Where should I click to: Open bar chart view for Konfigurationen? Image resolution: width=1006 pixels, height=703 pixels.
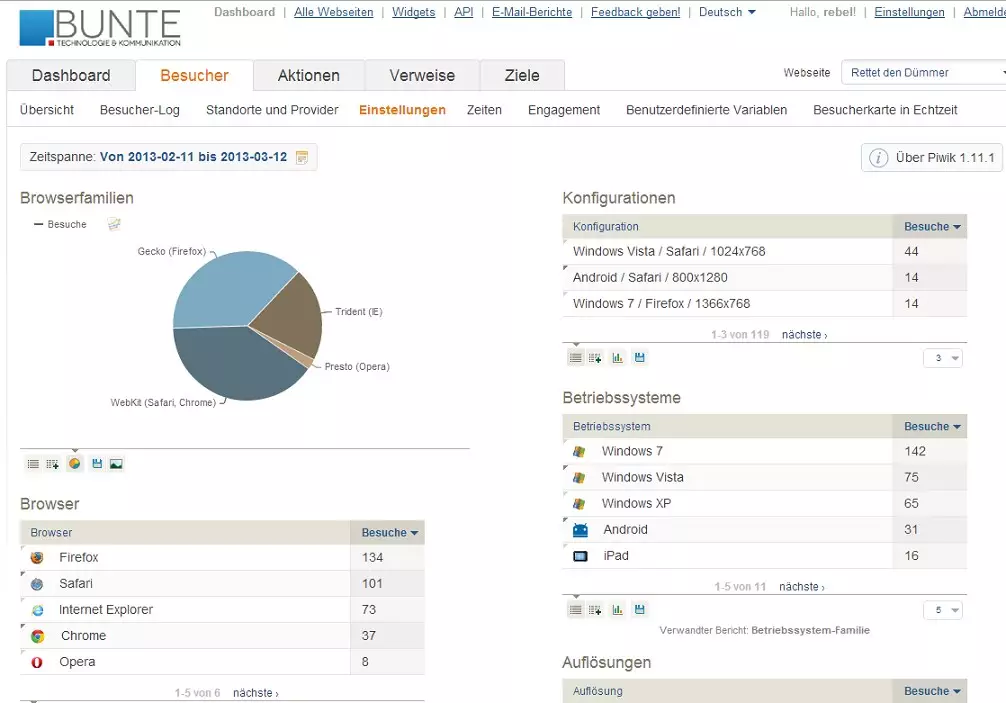tap(617, 358)
